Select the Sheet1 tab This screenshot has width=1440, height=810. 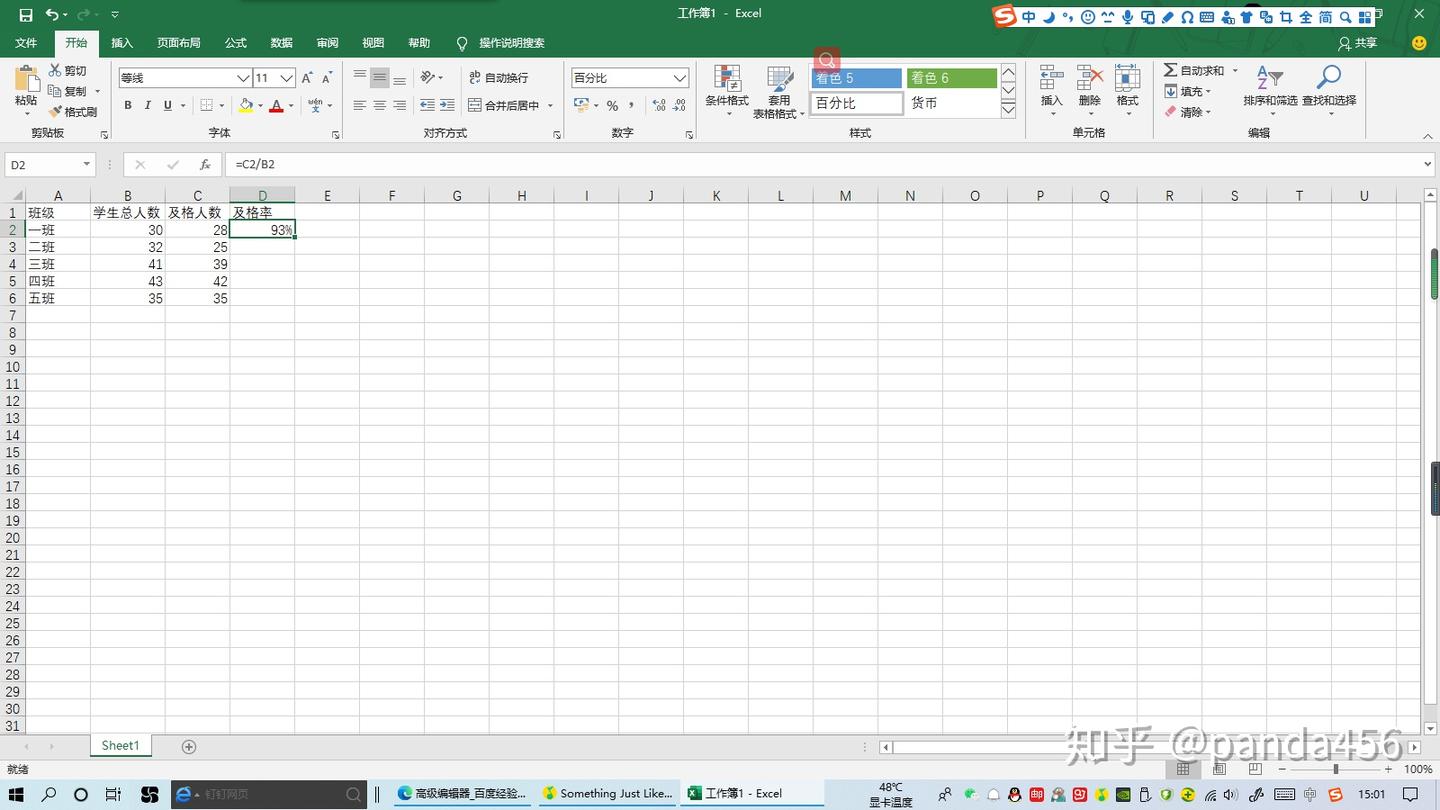click(120, 746)
